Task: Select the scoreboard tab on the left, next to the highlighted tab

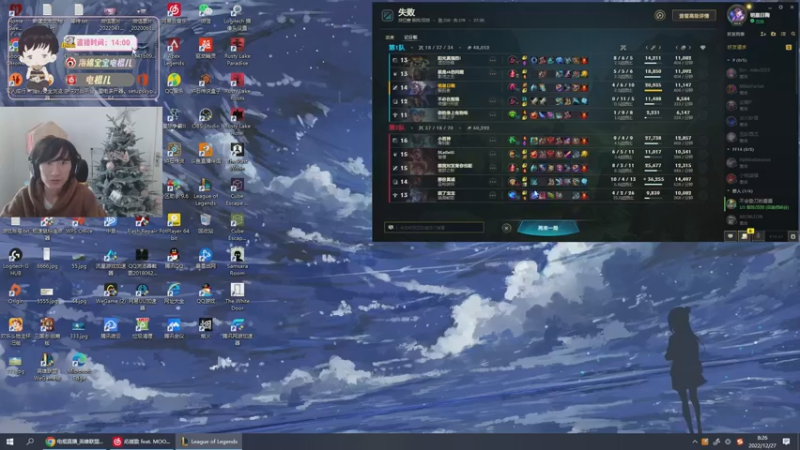Action: point(390,37)
